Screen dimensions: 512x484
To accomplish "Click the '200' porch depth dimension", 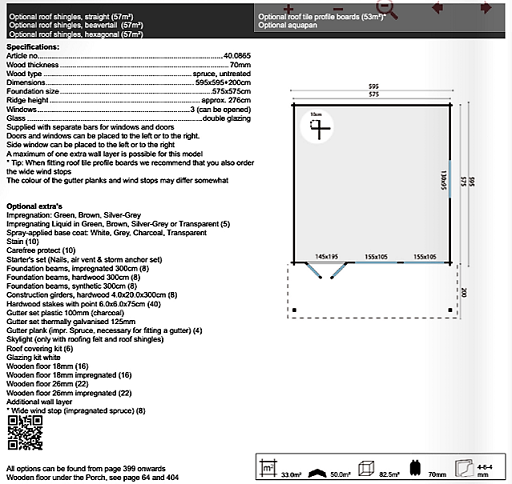I will tap(464, 293).
